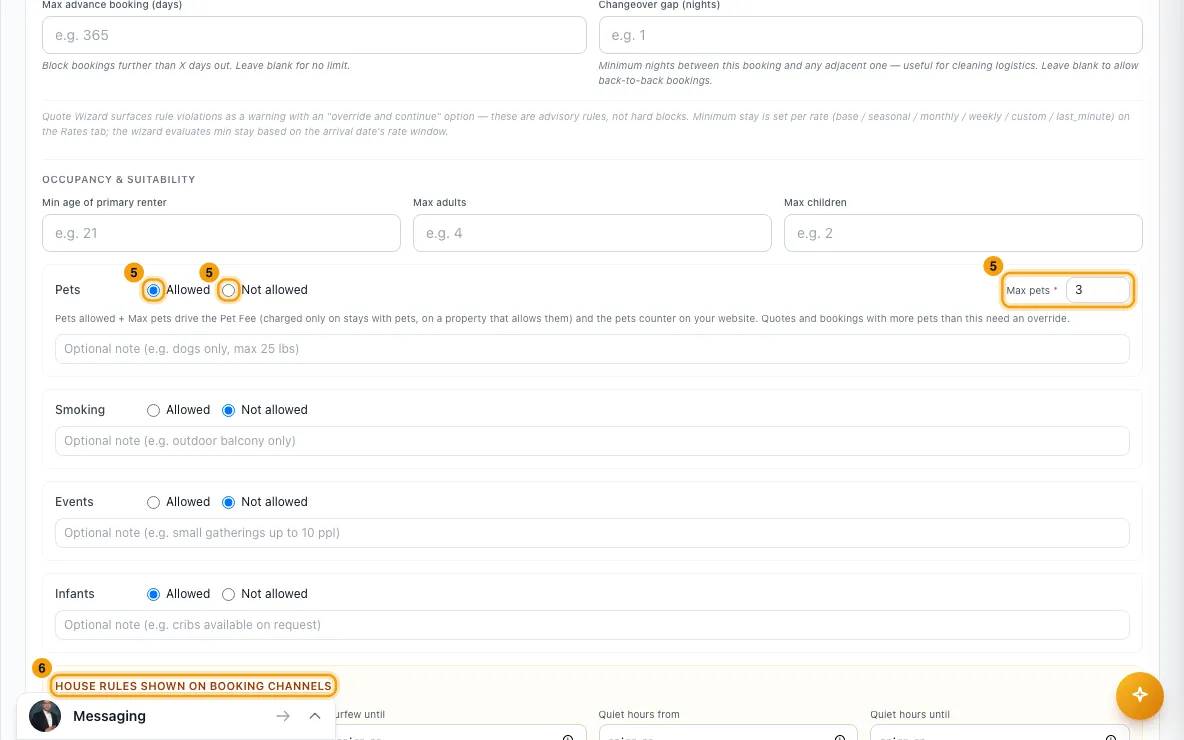1184x740 pixels.
Task: Click the Max children input
Action: tap(963, 233)
